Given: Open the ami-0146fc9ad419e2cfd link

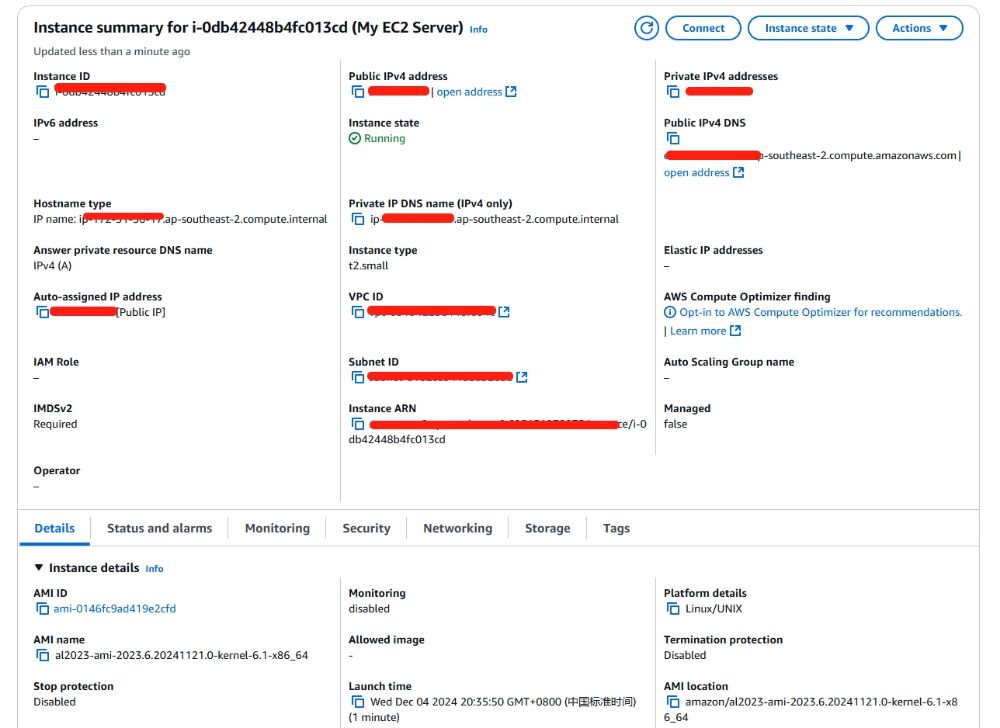Looking at the screenshot, I should [x=114, y=609].
